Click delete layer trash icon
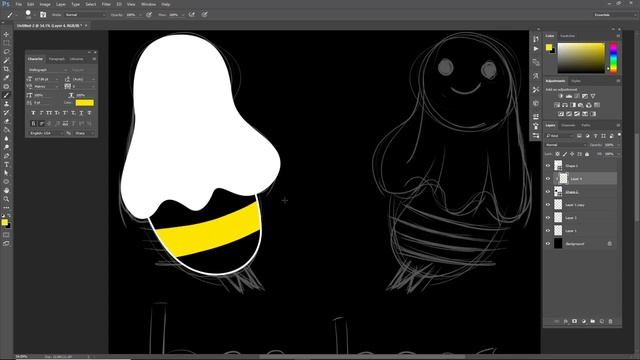This screenshot has height=360, width=640. tap(611, 321)
